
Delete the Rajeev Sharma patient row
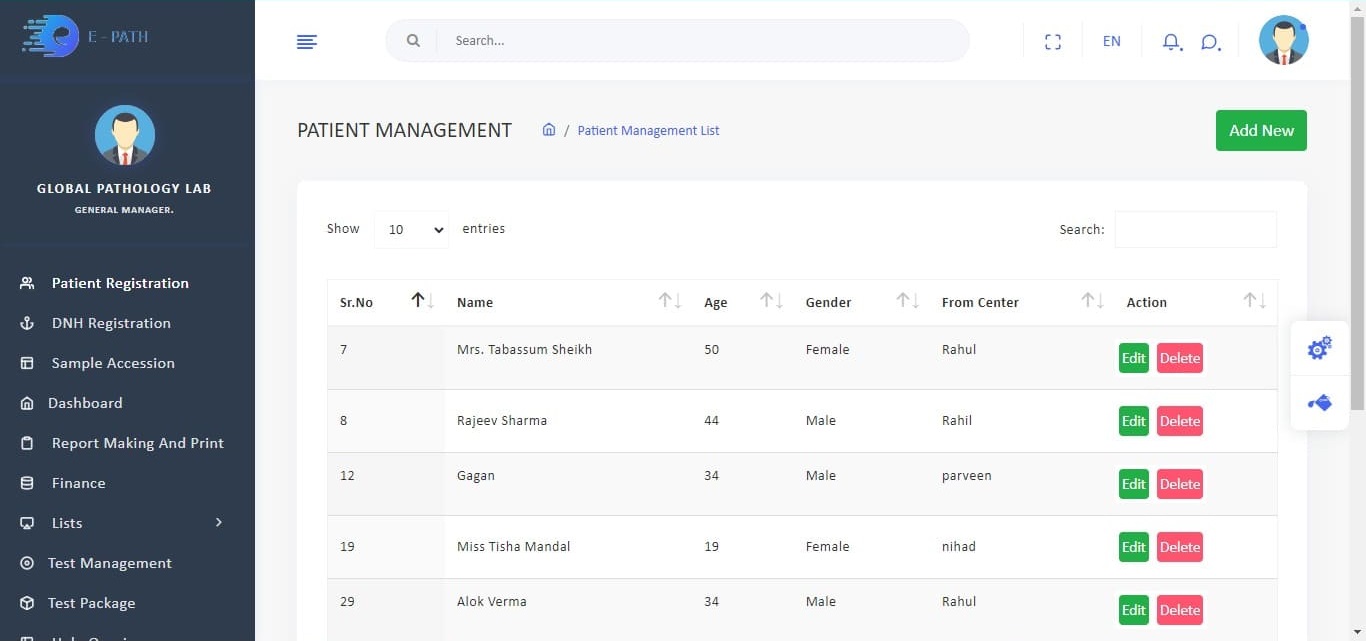pos(1179,421)
